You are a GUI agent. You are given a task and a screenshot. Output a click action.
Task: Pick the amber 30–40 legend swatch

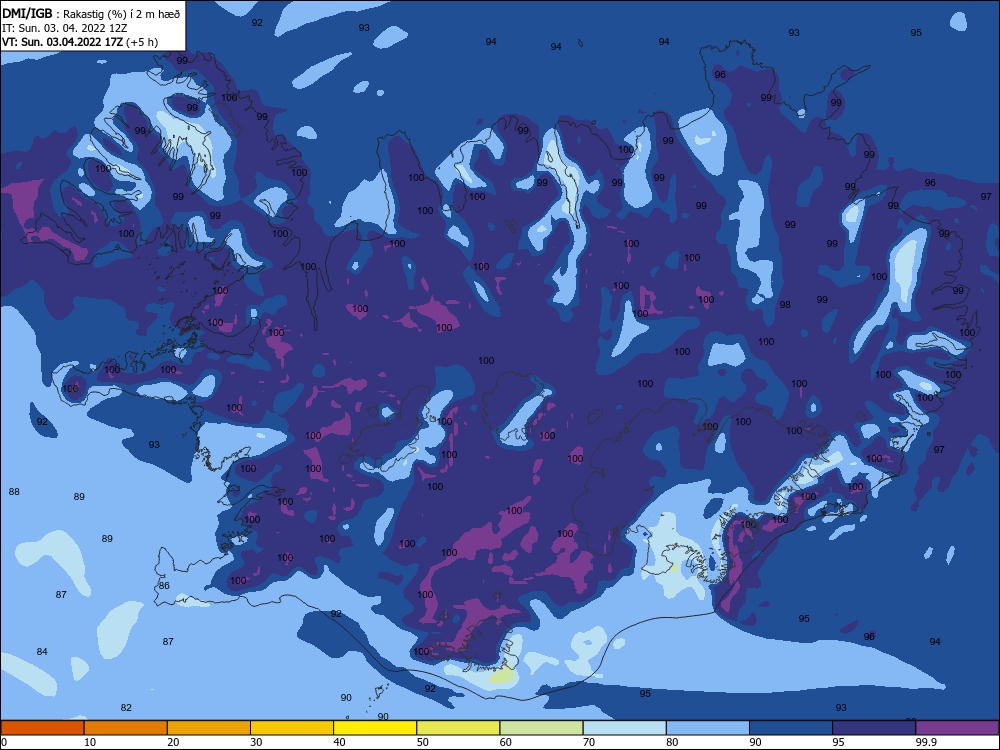(292, 728)
